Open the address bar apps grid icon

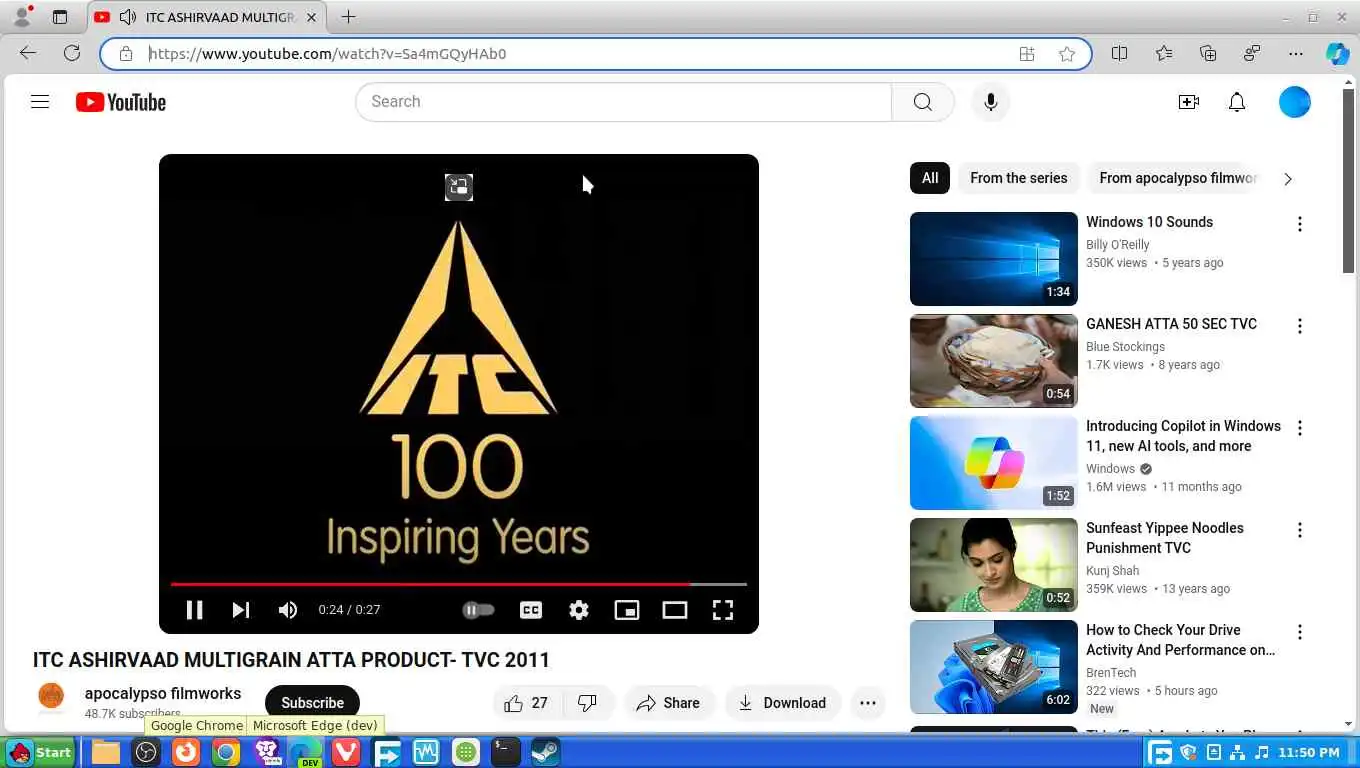click(1027, 54)
